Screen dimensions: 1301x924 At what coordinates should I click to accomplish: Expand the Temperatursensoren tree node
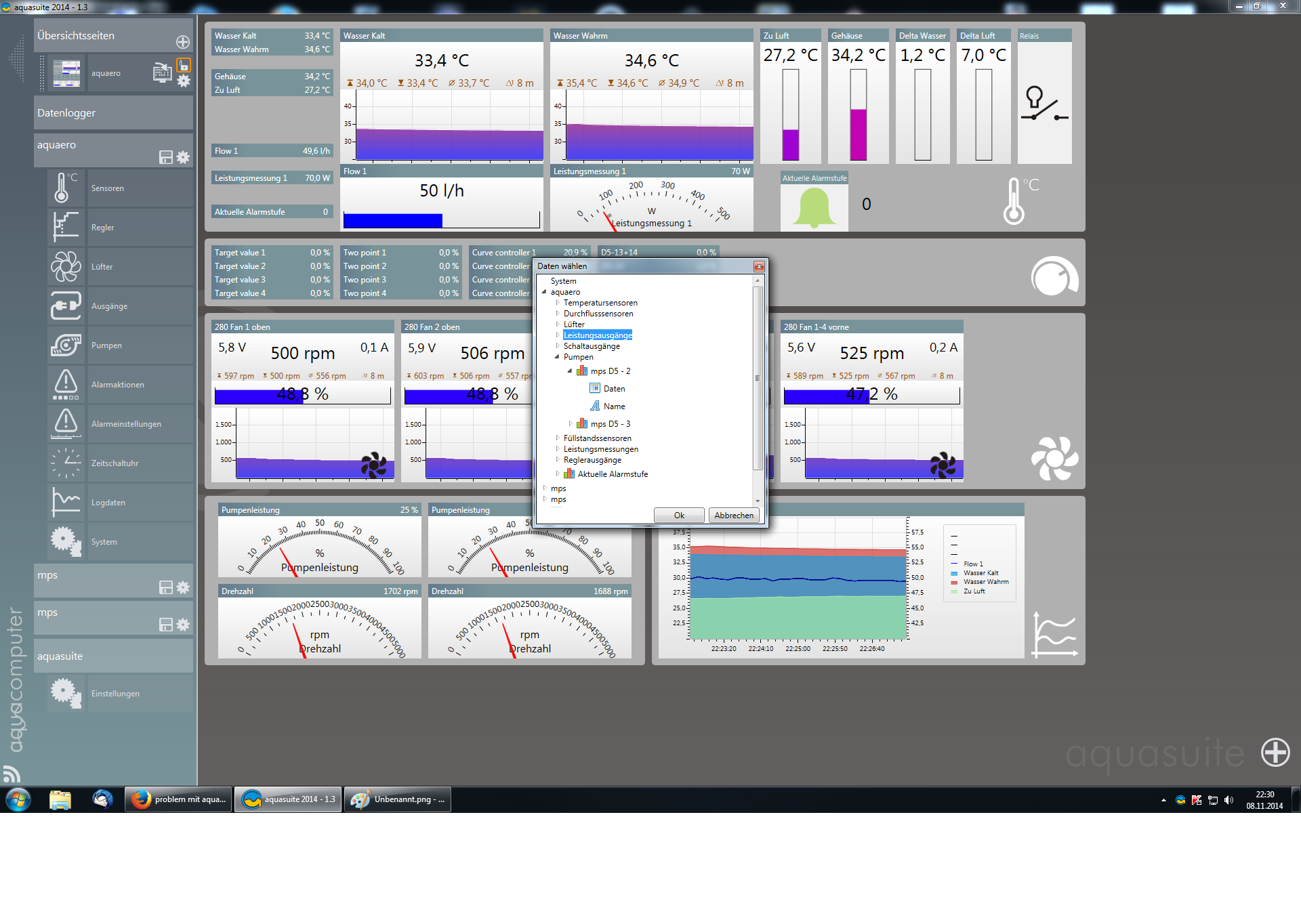[x=558, y=303]
